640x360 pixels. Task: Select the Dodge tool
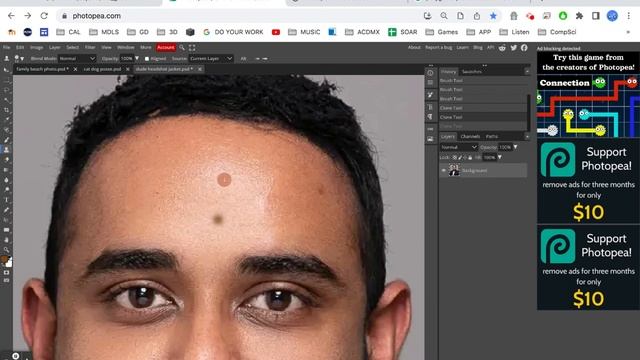click(6, 190)
